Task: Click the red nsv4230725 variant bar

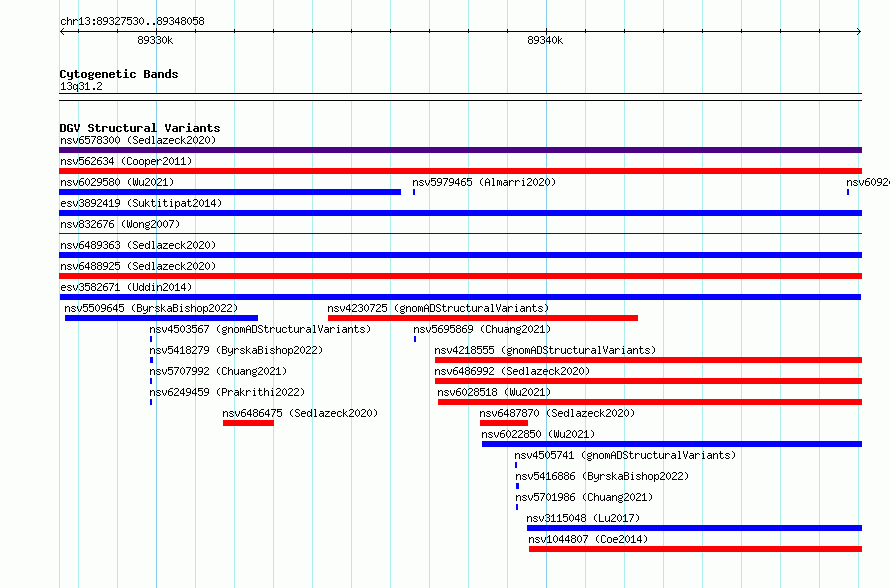Action: point(483,318)
